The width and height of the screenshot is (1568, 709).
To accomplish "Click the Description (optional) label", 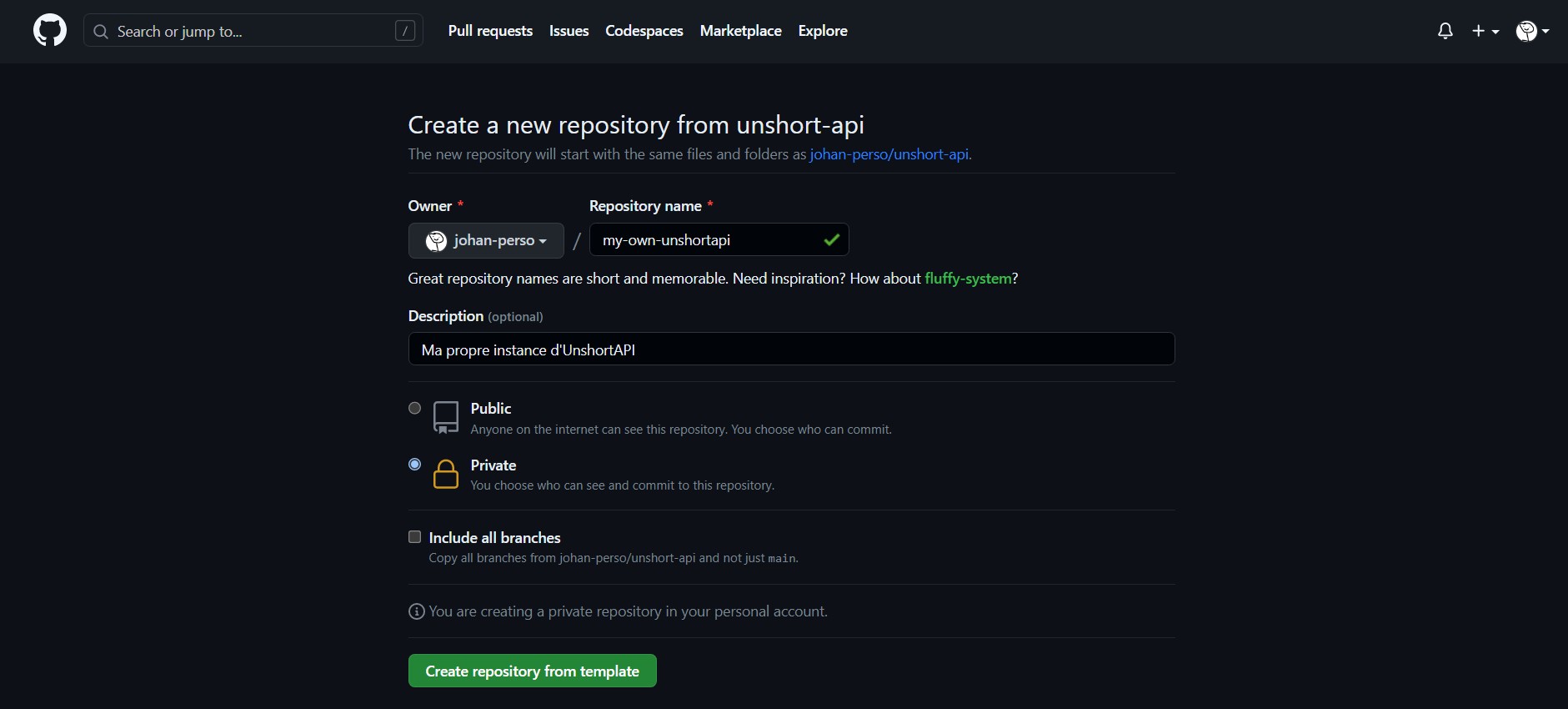I will (x=476, y=316).
